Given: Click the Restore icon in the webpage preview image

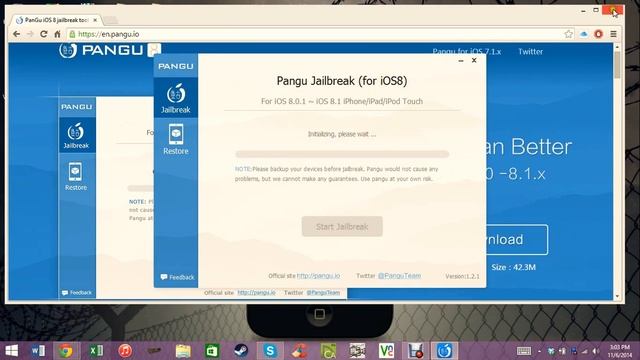Looking at the screenshot, I should click(x=76, y=176).
